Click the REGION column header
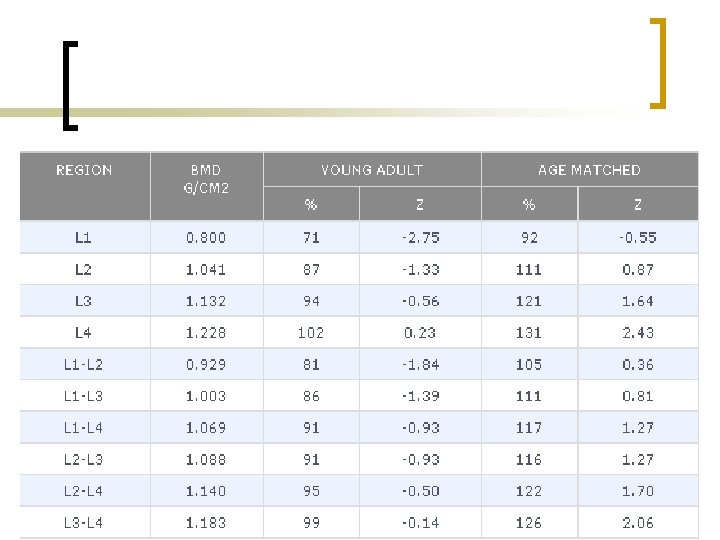 click(84, 170)
